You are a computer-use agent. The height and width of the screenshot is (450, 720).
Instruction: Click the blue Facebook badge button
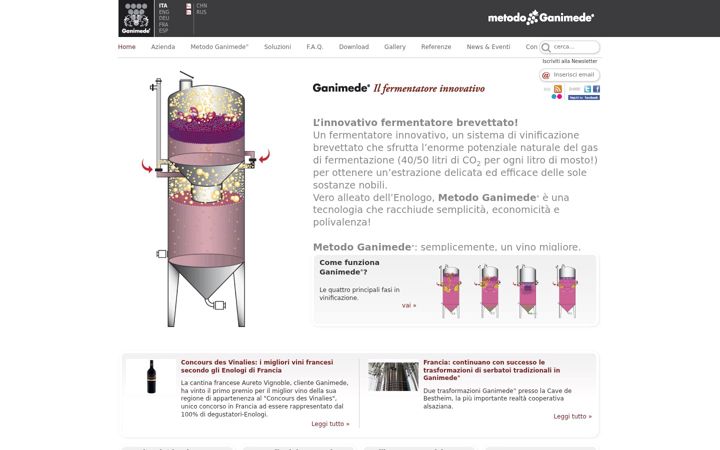pyautogui.click(x=584, y=97)
